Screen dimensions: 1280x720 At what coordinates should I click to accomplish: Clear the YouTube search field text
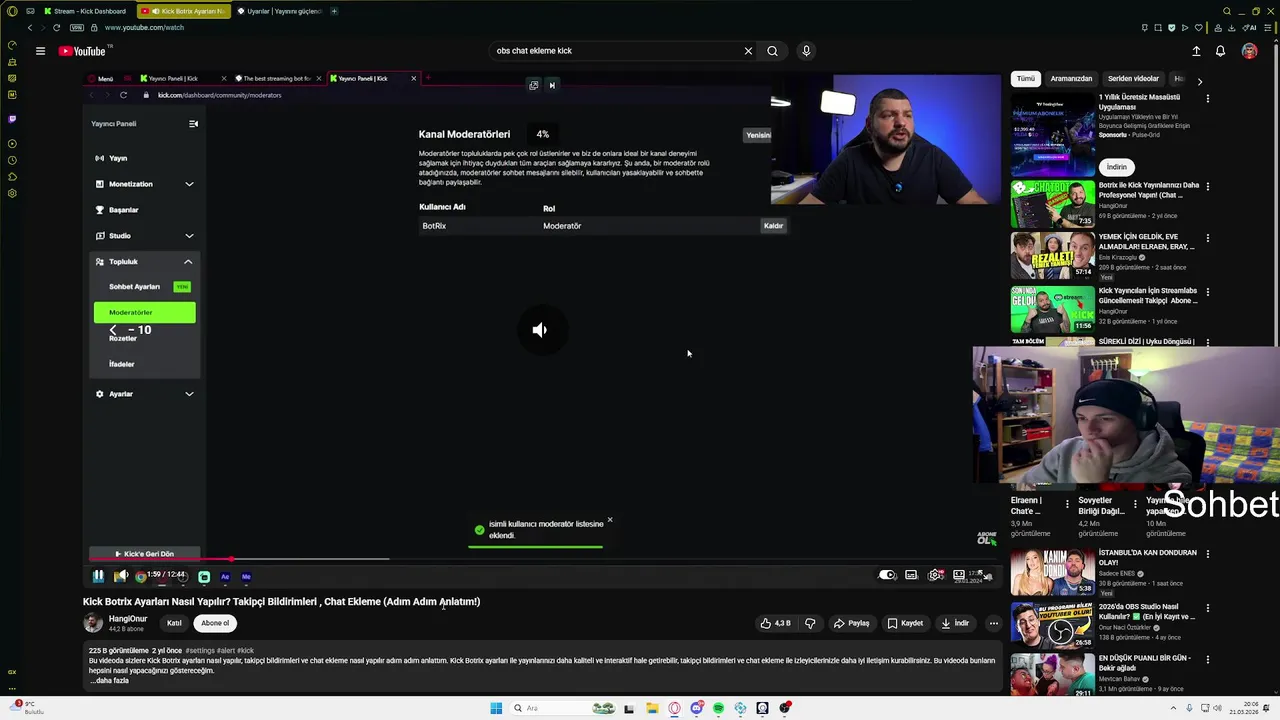pos(748,51)
